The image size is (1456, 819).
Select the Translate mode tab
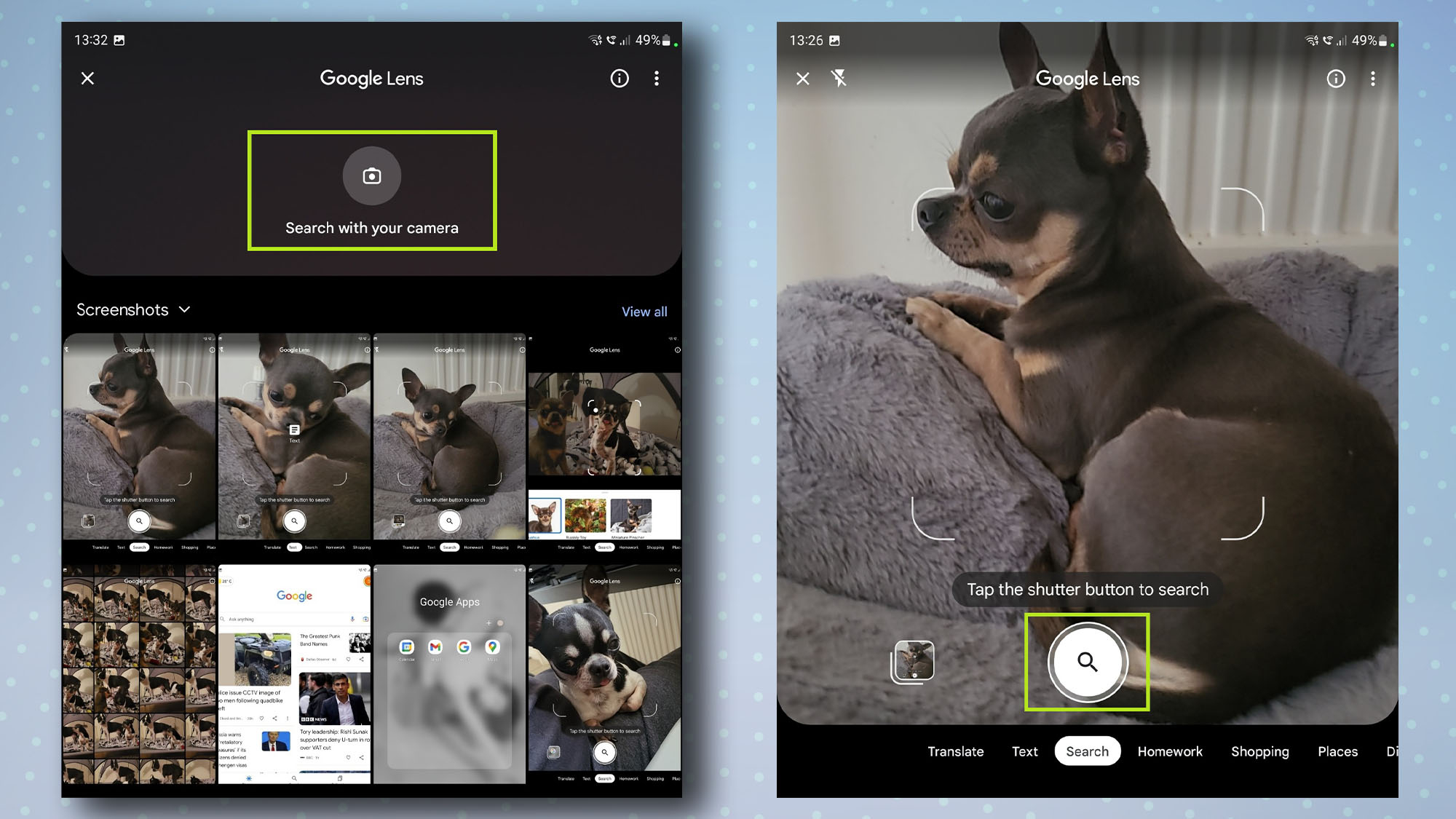[x=956, y=751]
